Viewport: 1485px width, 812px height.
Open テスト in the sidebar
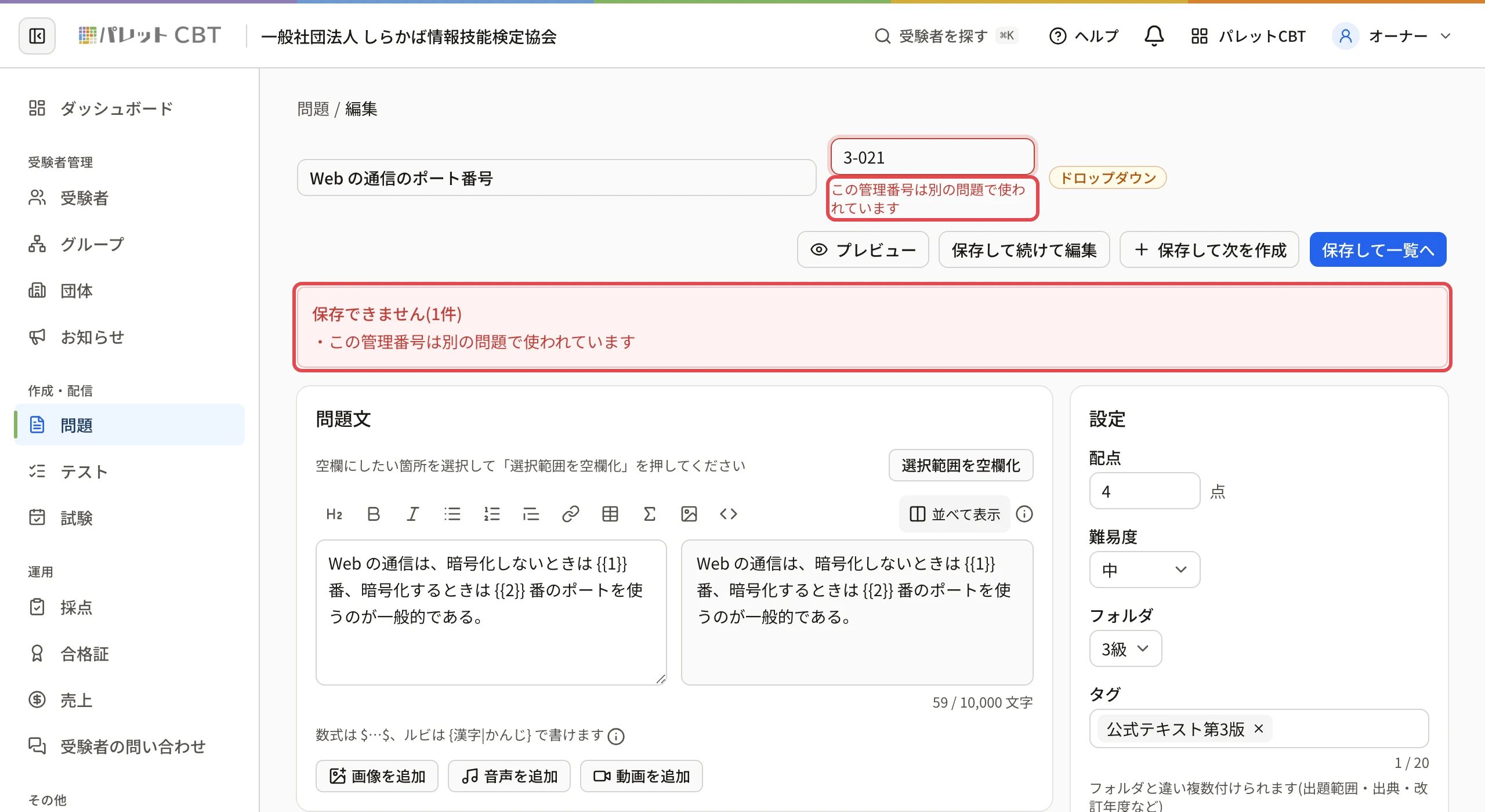point(129,472)
